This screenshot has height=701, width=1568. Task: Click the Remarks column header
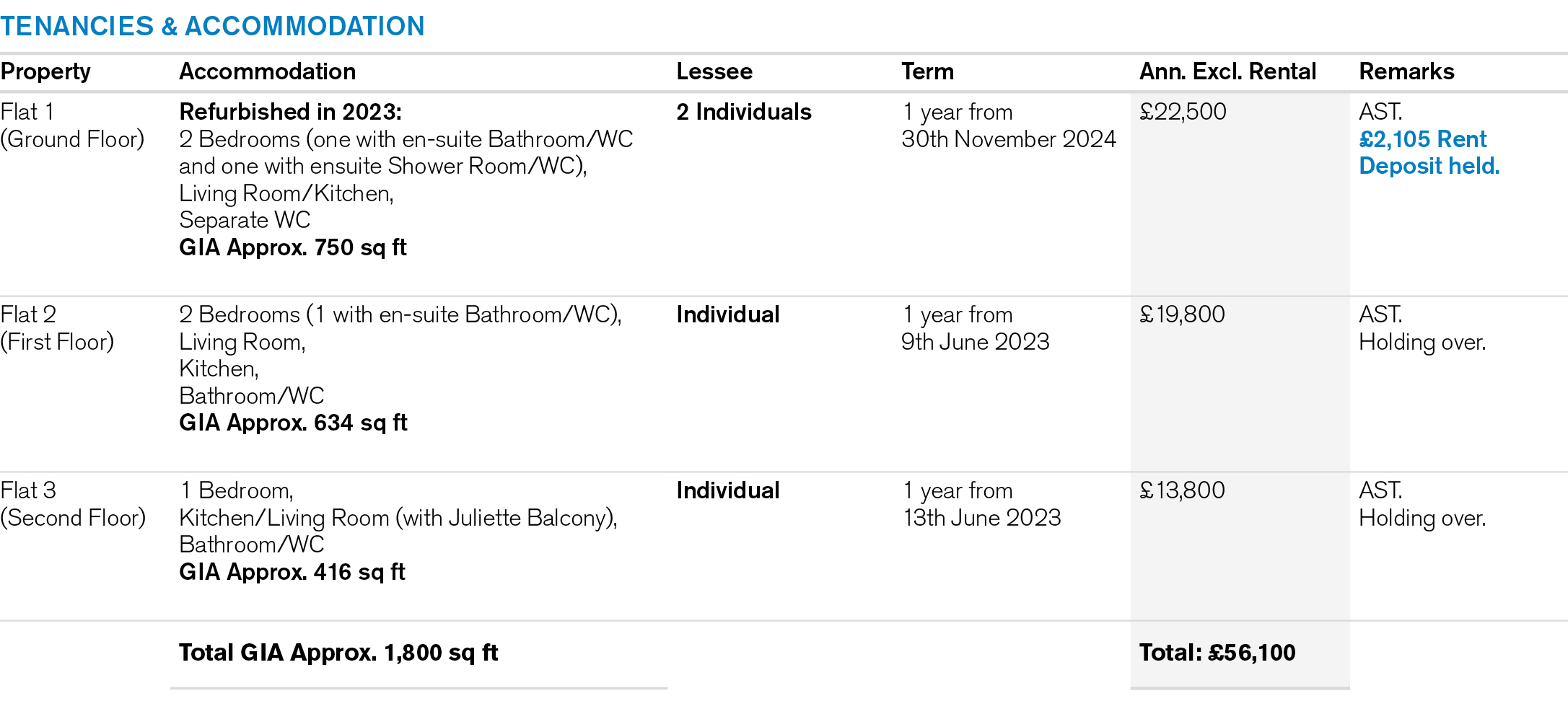click(x=1406, y=71)
